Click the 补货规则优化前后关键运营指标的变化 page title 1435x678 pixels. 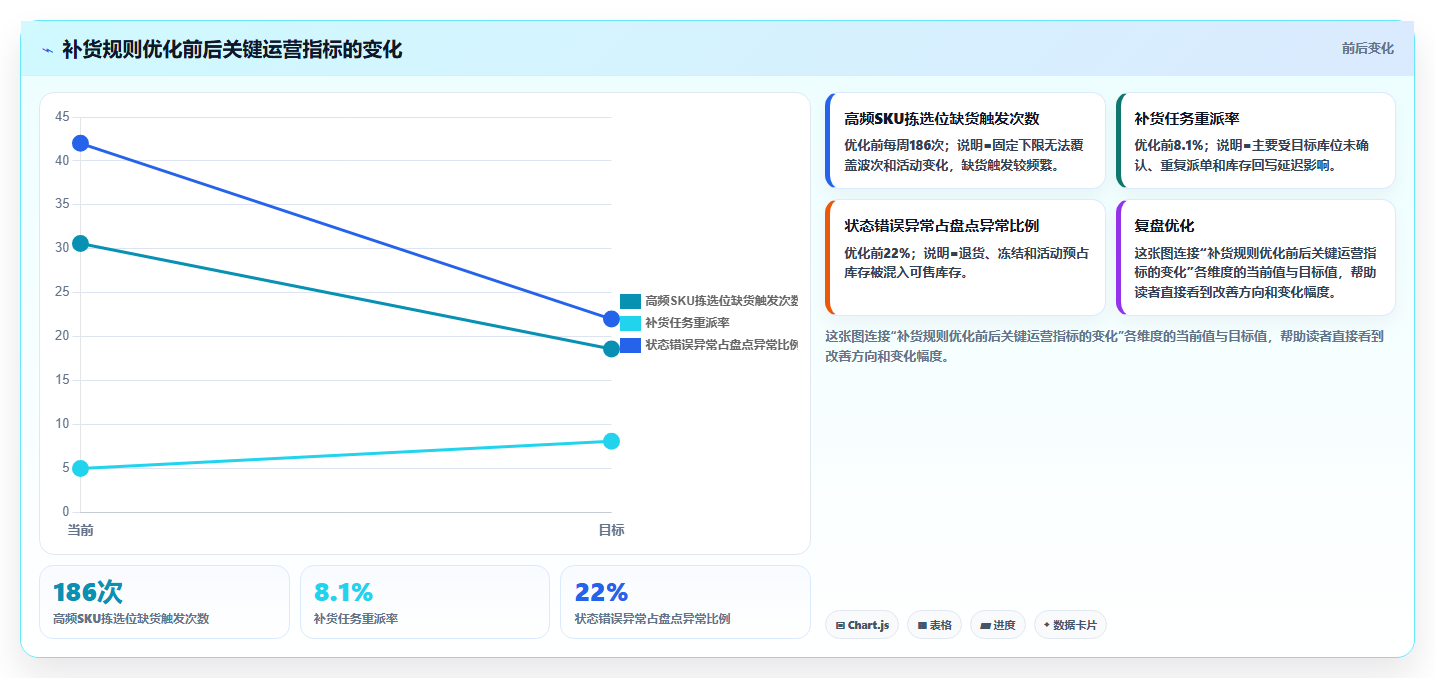pyautogui.click(x=232, y=50)
